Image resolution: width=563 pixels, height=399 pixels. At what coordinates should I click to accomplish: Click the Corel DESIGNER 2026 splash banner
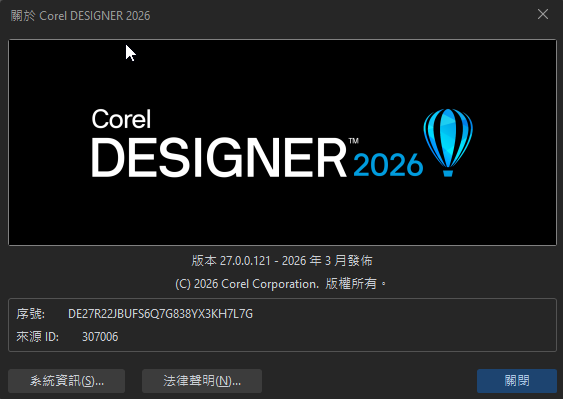tap(282, 143)
